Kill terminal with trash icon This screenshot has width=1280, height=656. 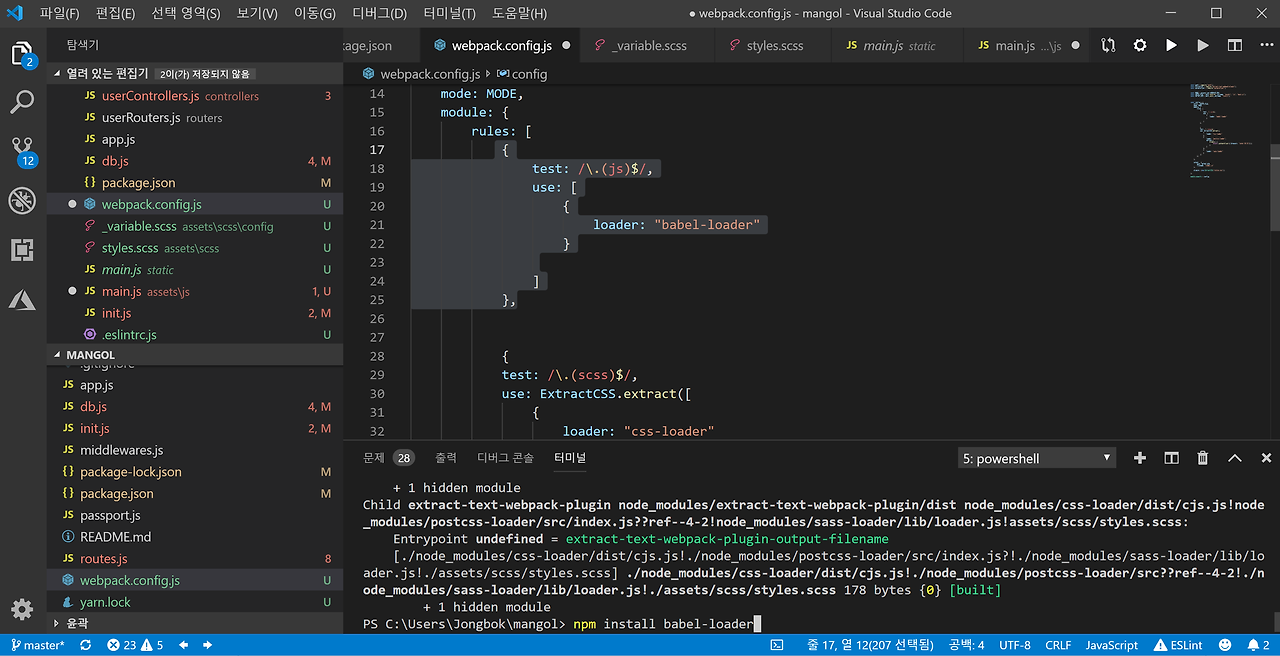[x=1203, y=458]
